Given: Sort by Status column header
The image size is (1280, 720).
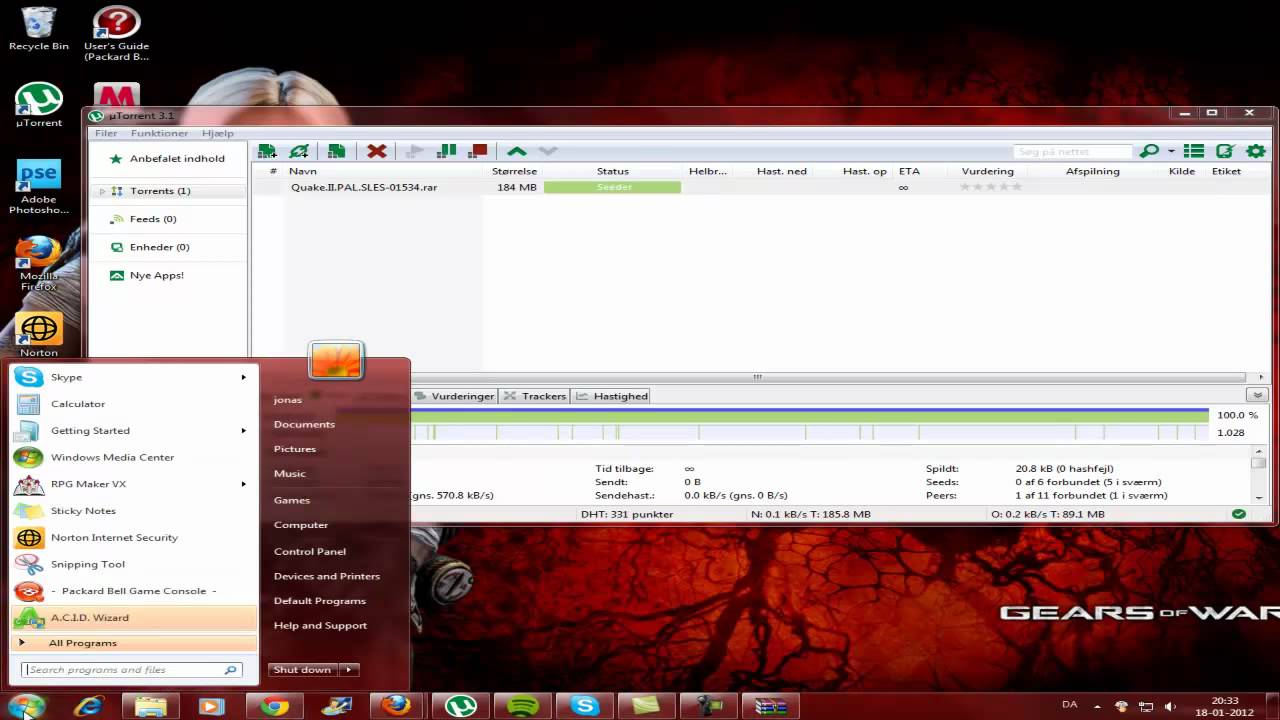Looking at the screenshot, I should pos(613,171).
